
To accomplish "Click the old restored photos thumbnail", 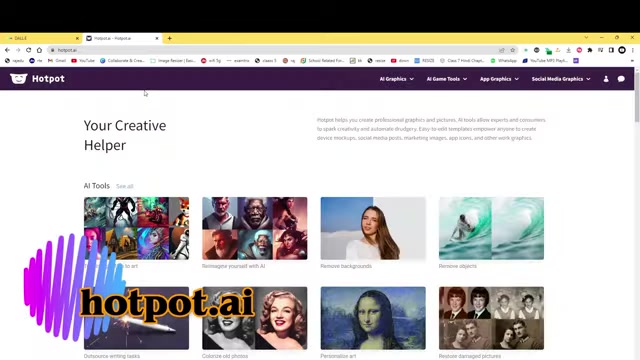I will pos(491,318).
